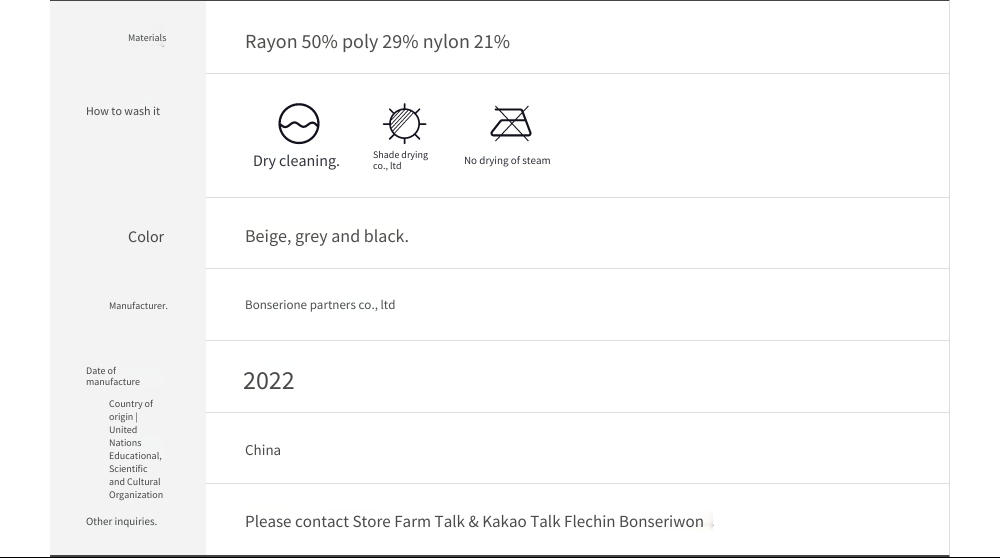Click the dry cleaning circle icon
The width and height of the screenshot is (1000, 558).
(x=298, y=124)
